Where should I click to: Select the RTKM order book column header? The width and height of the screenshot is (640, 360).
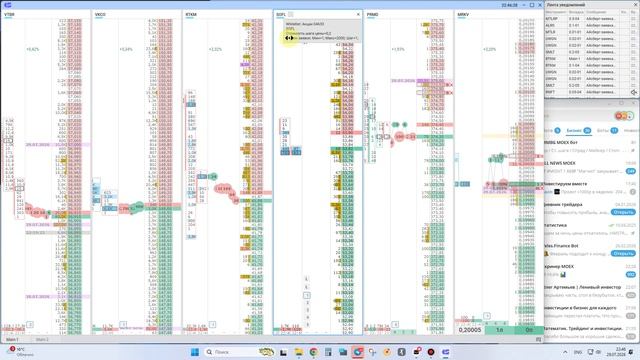(191, 14)
